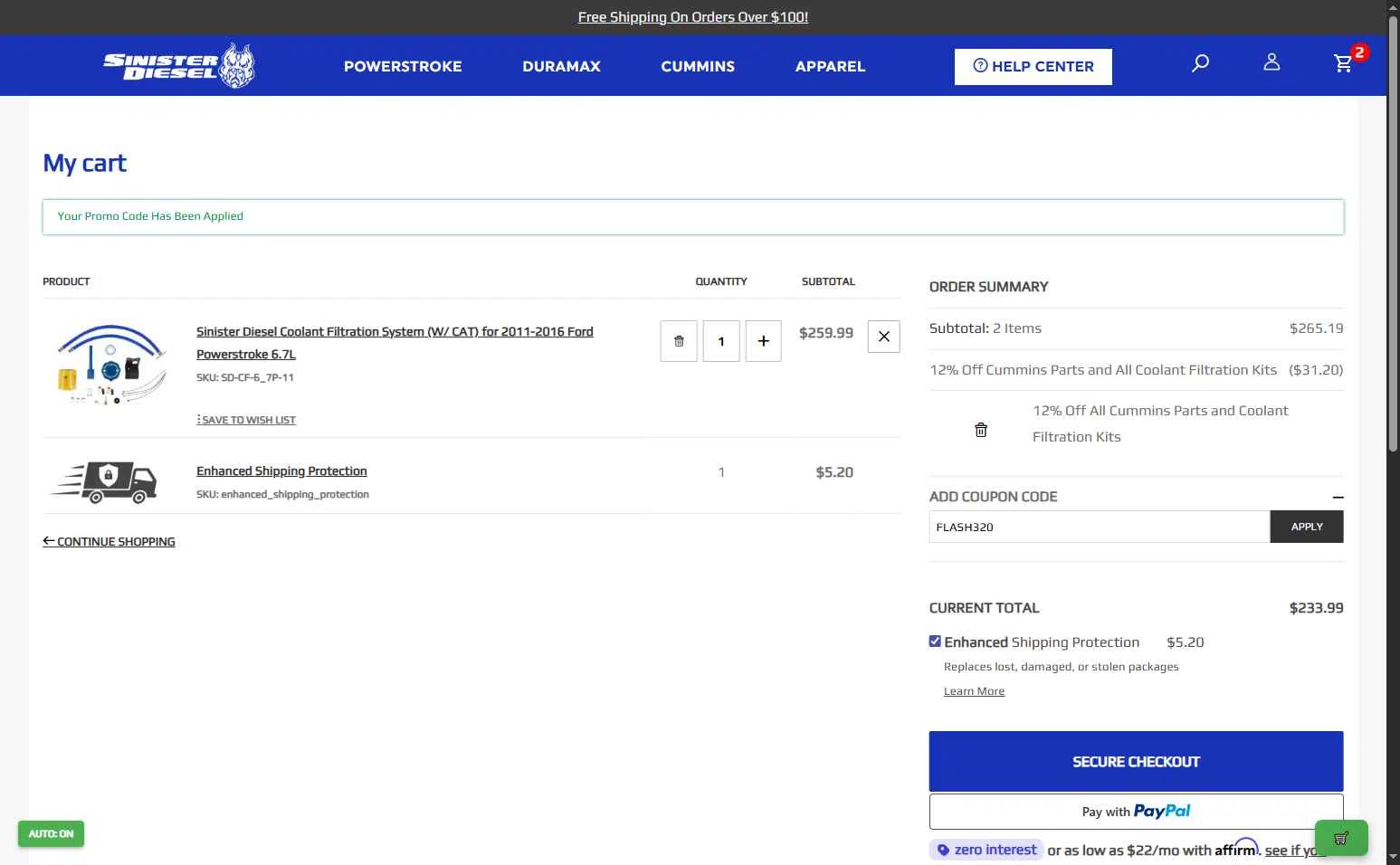Click Free Shipping On Orders Over $100 link

tap(693, 17)
